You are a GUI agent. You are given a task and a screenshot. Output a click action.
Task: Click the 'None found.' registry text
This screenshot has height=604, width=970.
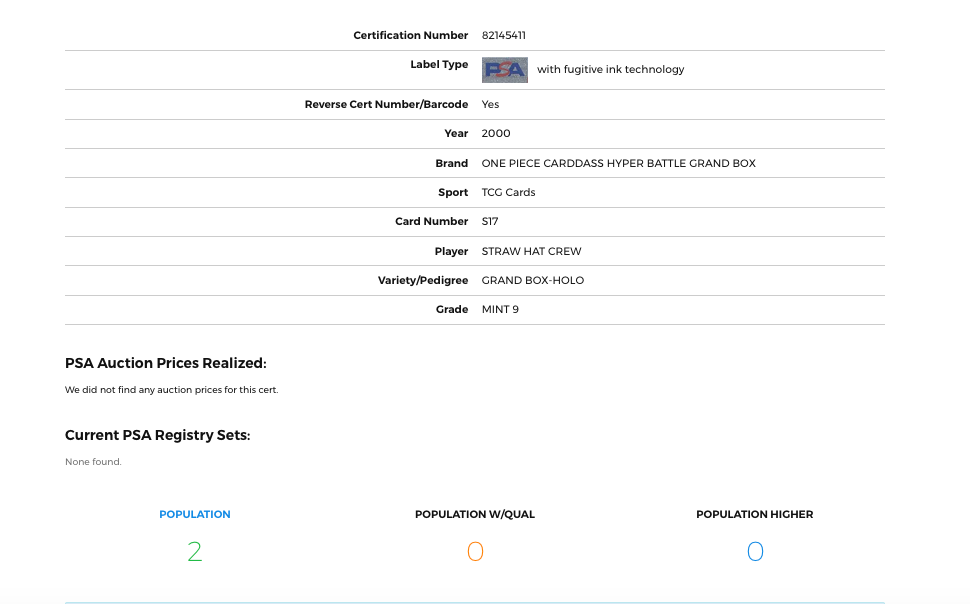point(93,462)
